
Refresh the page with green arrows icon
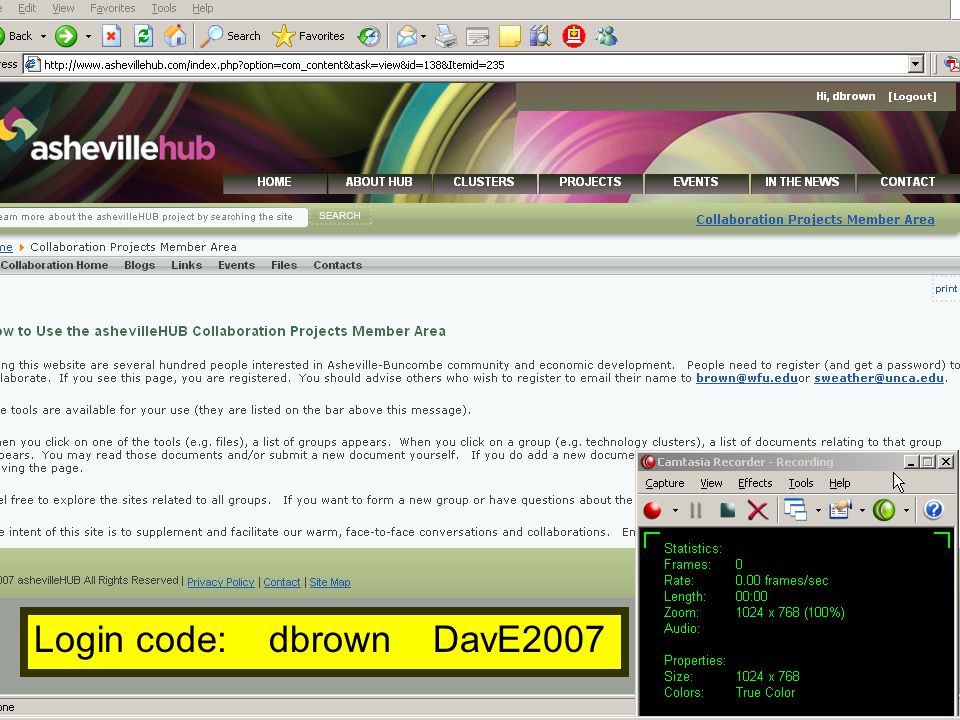143,36
